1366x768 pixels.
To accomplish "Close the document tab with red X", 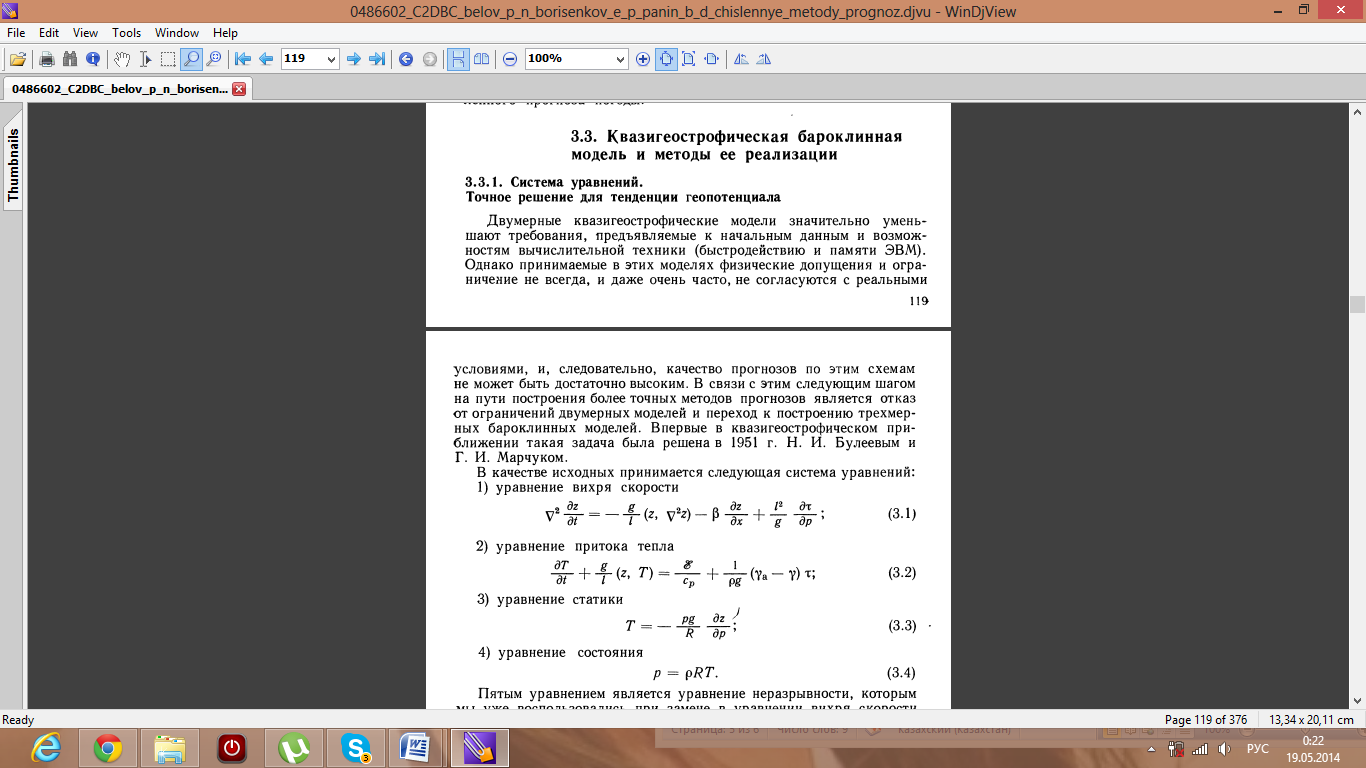I will pos(238,89).
